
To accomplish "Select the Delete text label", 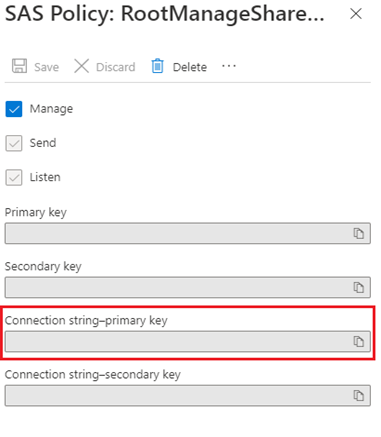I will (190, 67).
